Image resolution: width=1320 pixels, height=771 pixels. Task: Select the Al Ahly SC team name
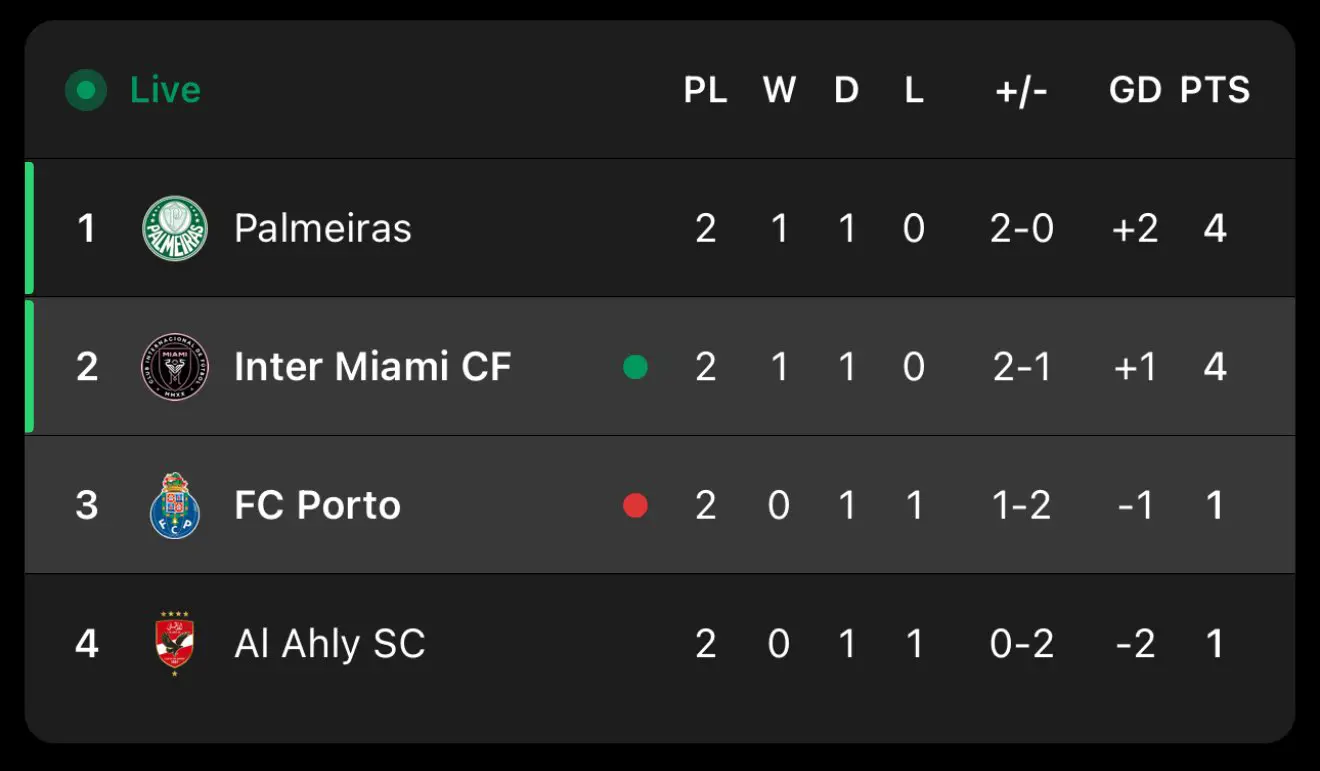tap(329, 643)
